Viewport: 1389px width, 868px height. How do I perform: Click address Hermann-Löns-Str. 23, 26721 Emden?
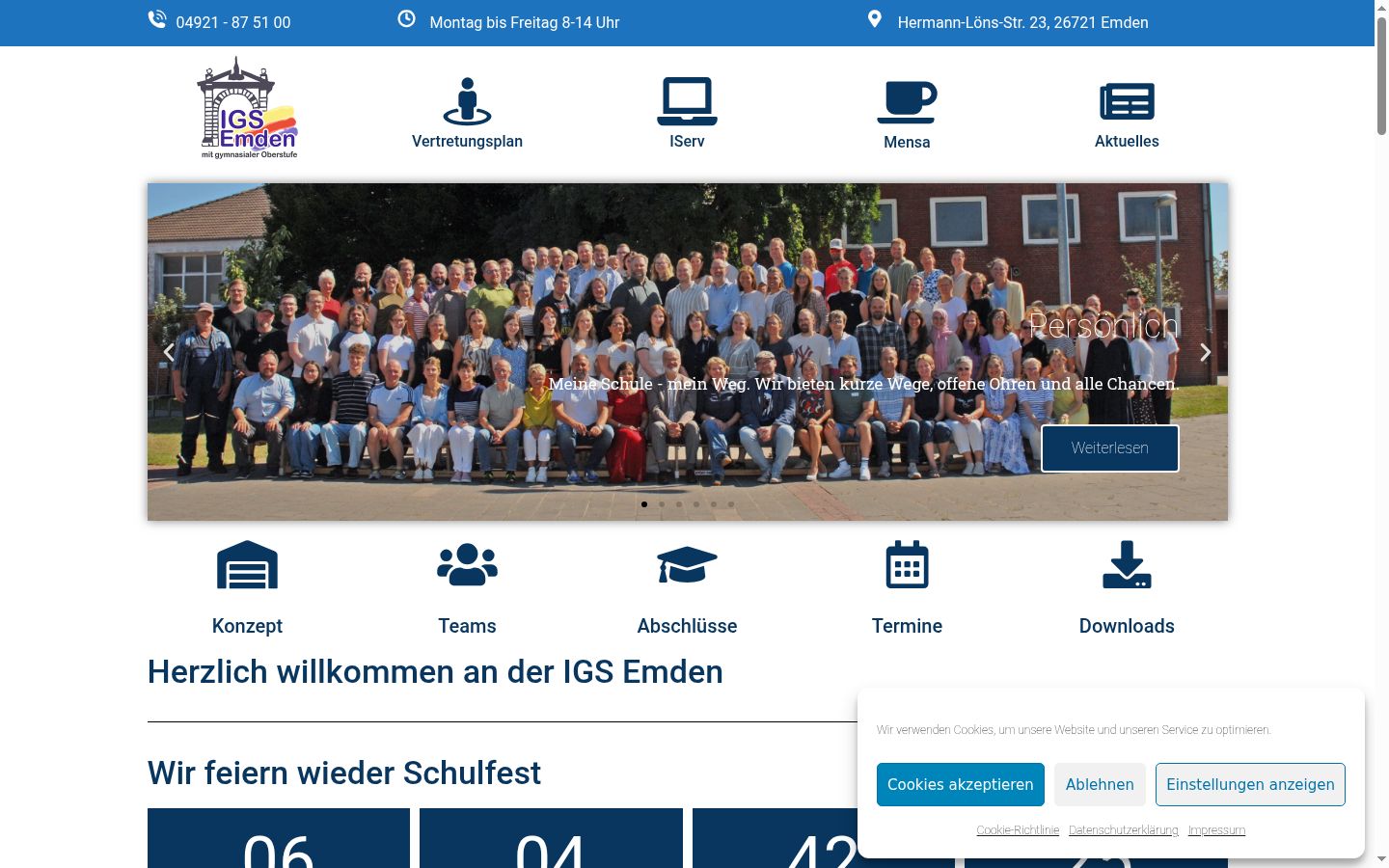(1022, 22)
